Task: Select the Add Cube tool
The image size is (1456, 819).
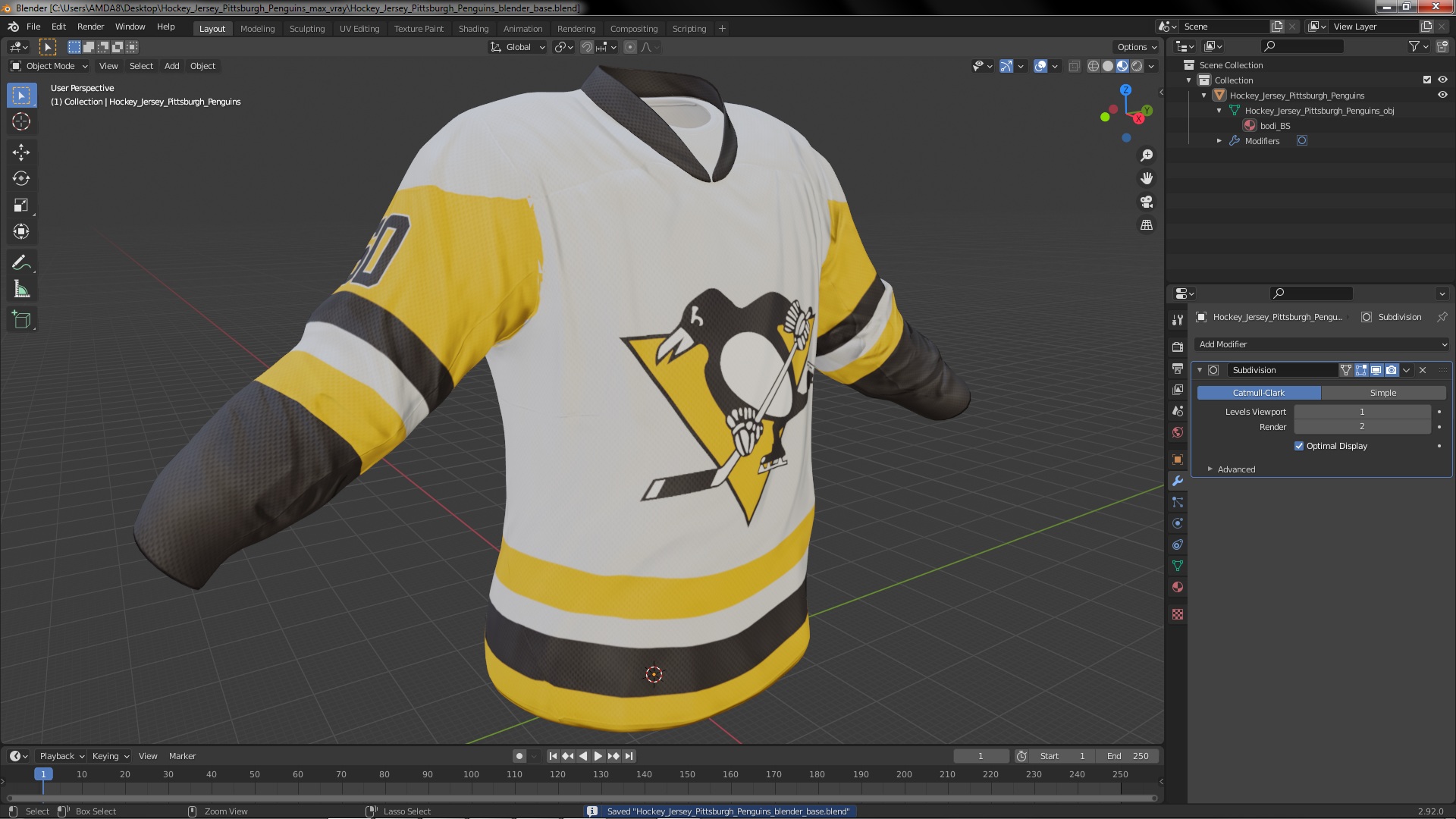Action: [21, 320]
